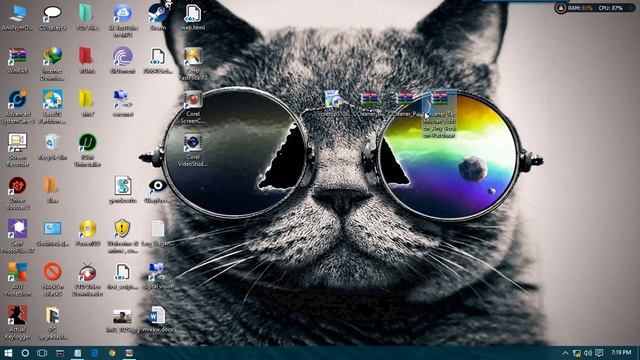This screenshot has width=640, height=360.
Task: Click the RAM and CPU usage widget
Action: 595,8
